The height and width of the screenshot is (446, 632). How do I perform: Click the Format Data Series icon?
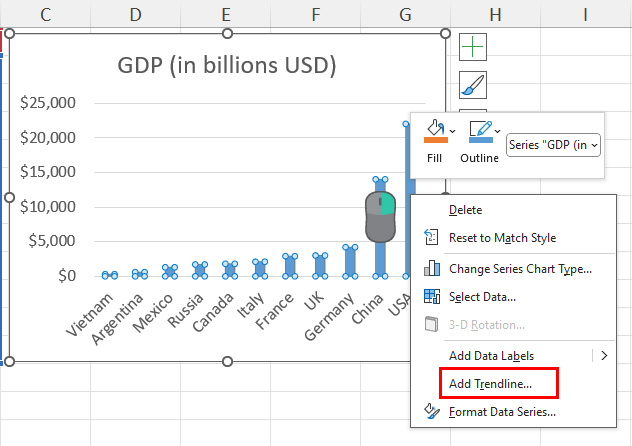tap(432, 411)
